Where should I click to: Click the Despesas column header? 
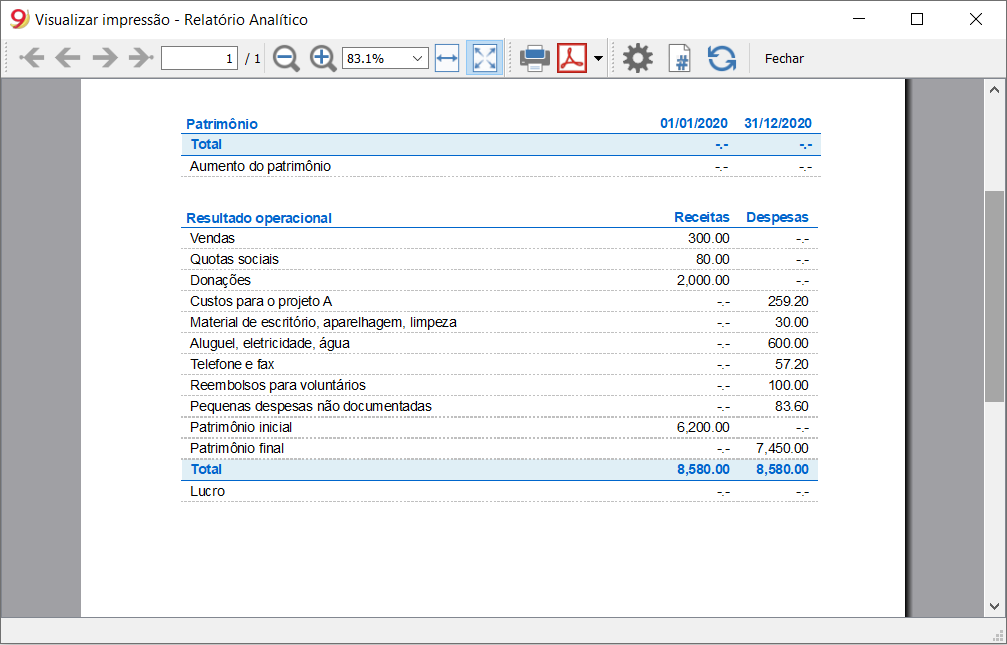click(x=777, y=217)
